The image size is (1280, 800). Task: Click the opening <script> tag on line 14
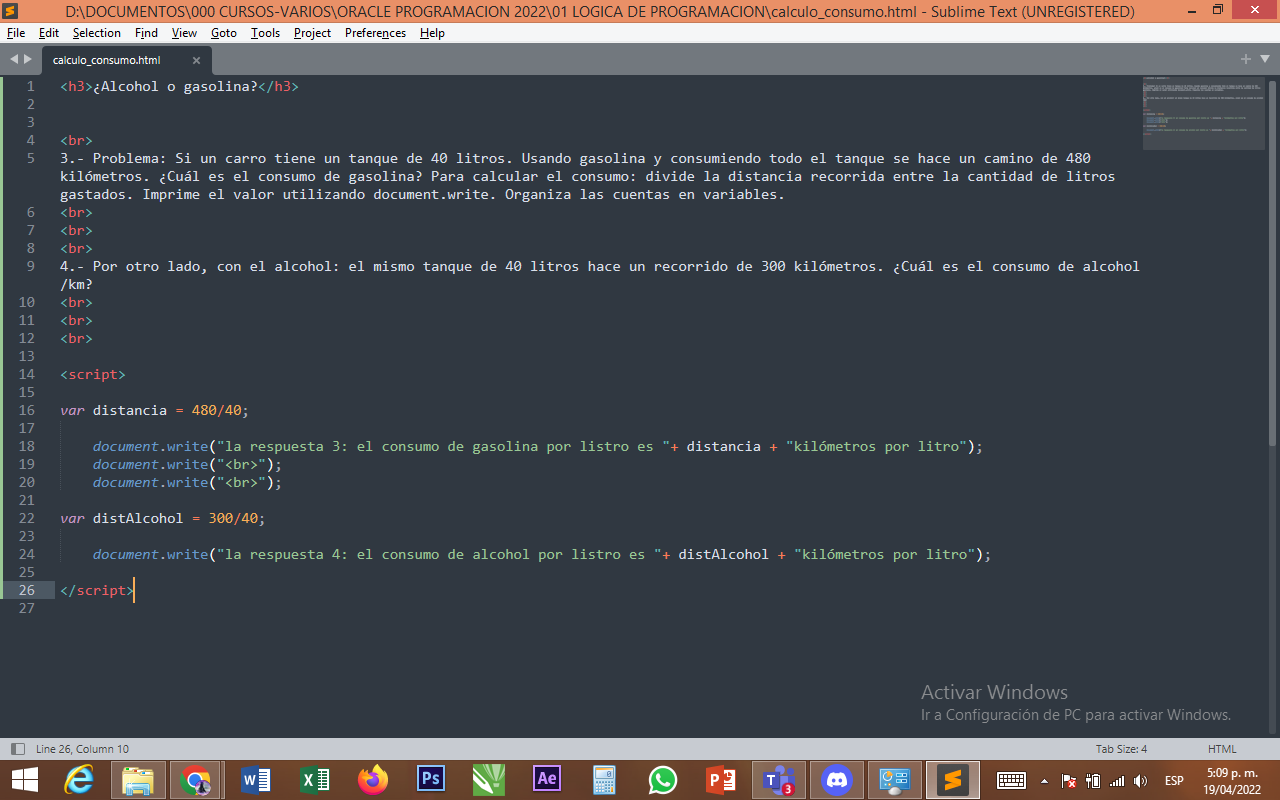[93, 374]
